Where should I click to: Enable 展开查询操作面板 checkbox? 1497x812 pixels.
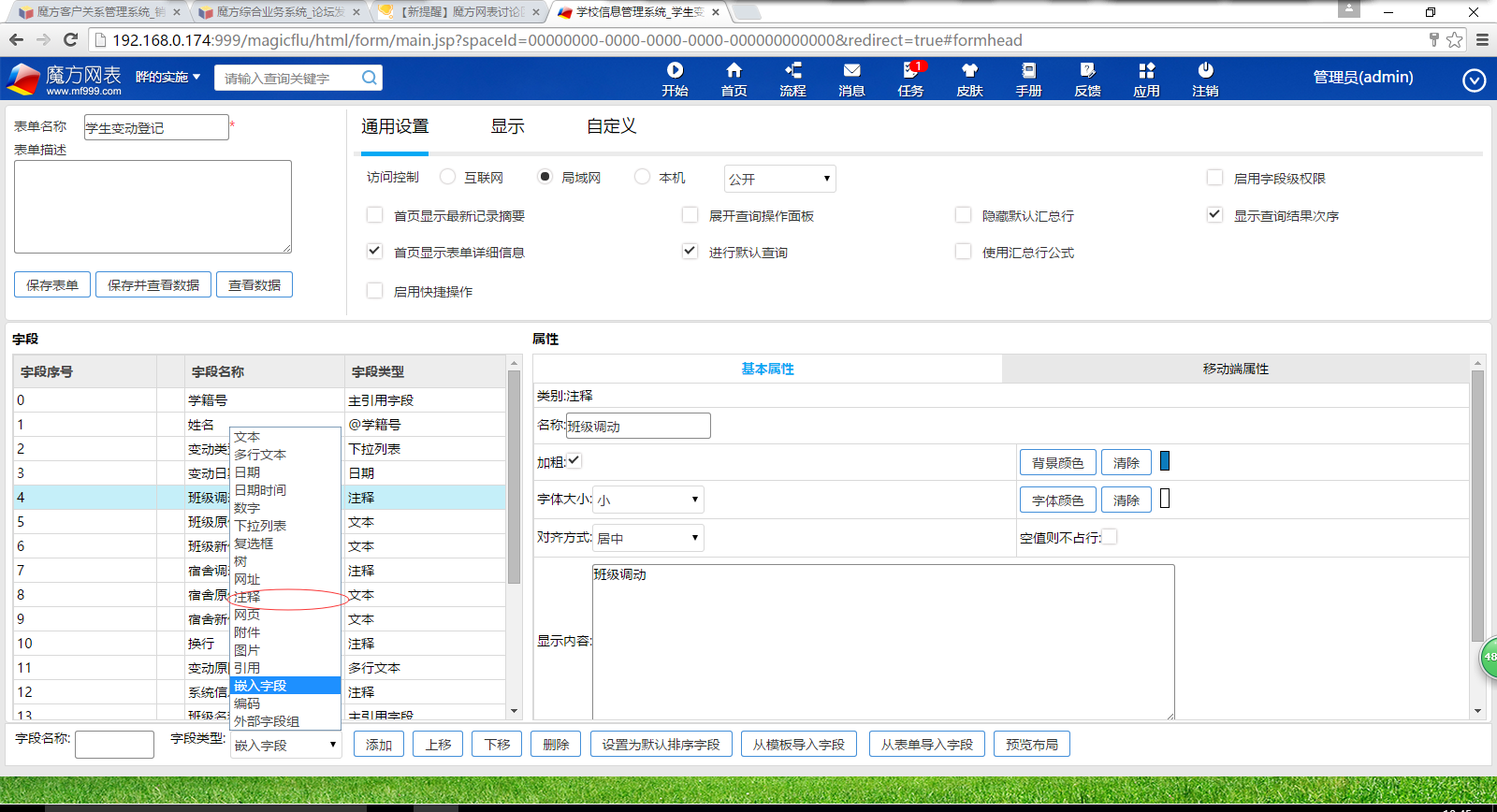(690, 214)
